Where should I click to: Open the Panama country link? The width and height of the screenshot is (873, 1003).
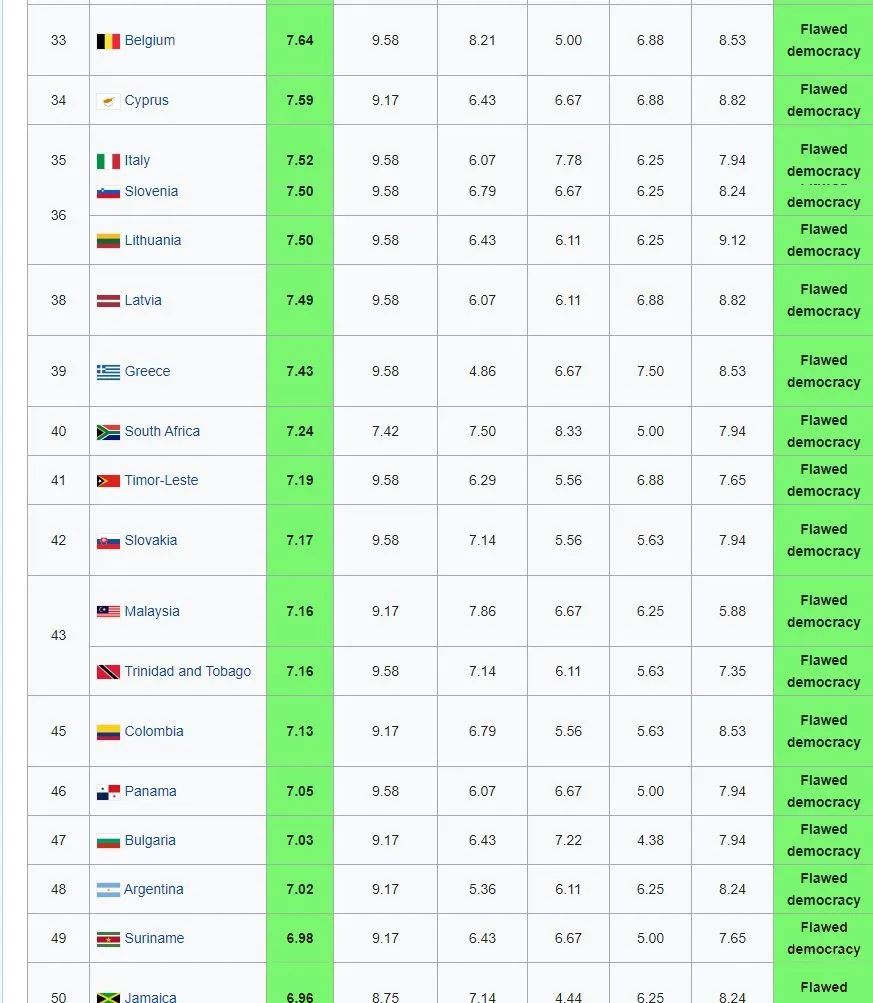point(150,791)
